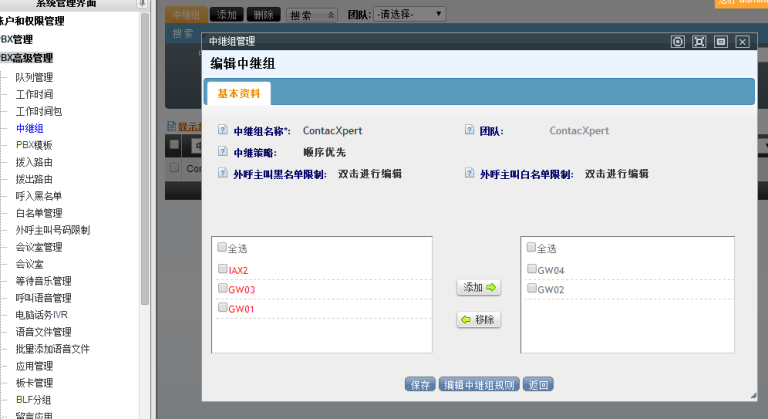Click help icon beside 中继组名称 field
Screen dimensions: 768x419
[223, 131]
